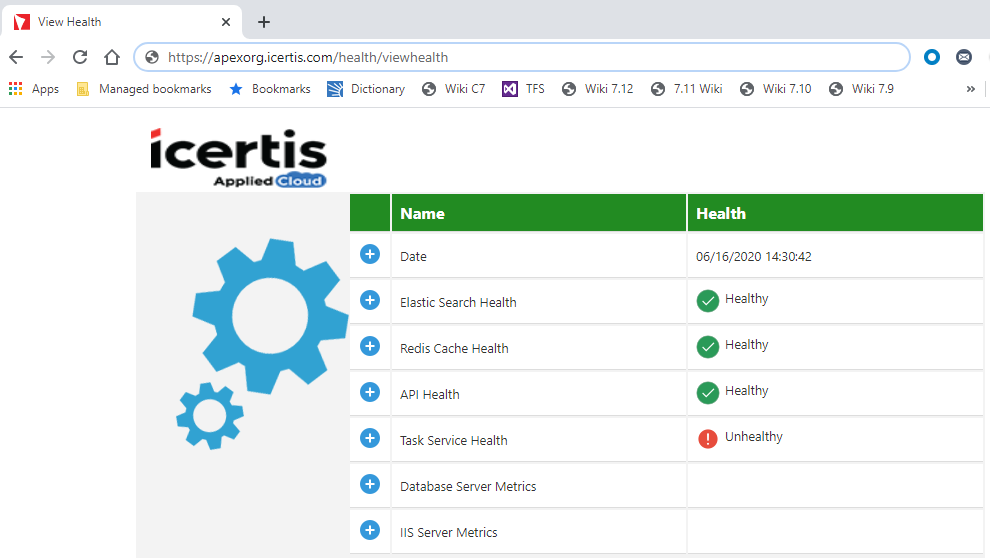Click the red Unhealthy warning icon
This screenshot has width=990, height=558.
(x=708, y=438)
